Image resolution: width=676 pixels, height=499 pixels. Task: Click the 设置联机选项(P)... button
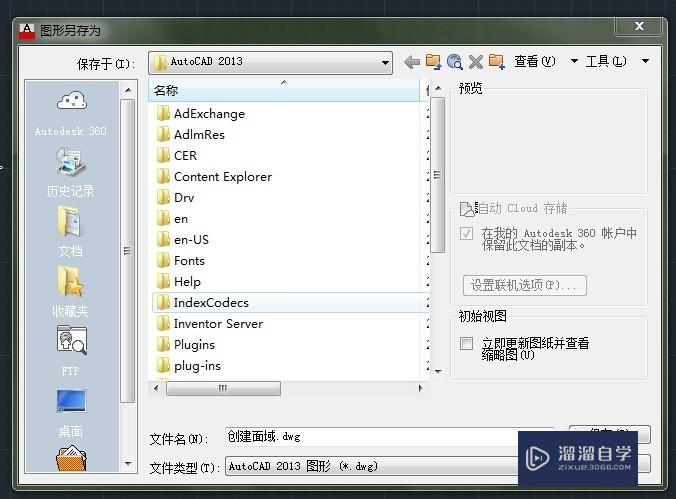(525, 286)
